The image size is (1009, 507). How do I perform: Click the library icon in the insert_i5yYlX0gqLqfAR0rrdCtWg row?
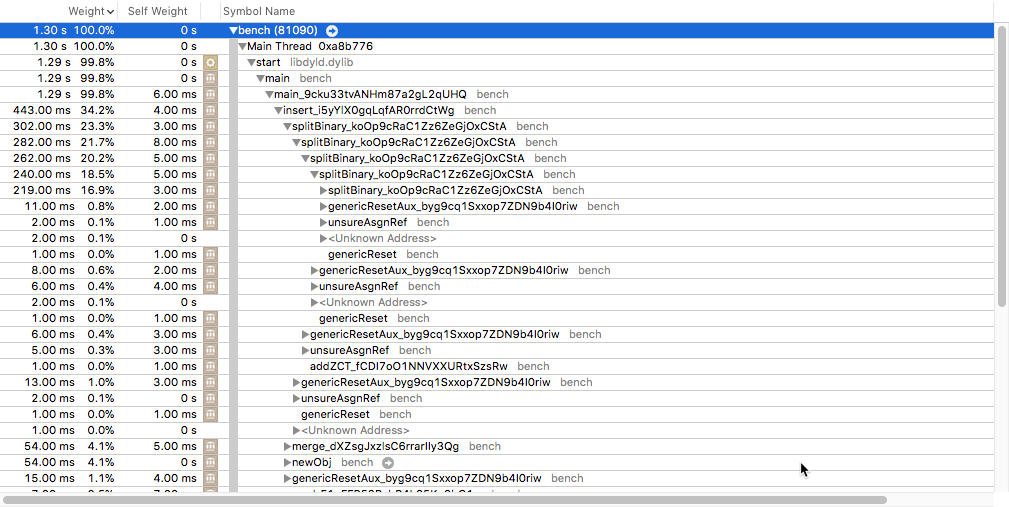(210, 111)
